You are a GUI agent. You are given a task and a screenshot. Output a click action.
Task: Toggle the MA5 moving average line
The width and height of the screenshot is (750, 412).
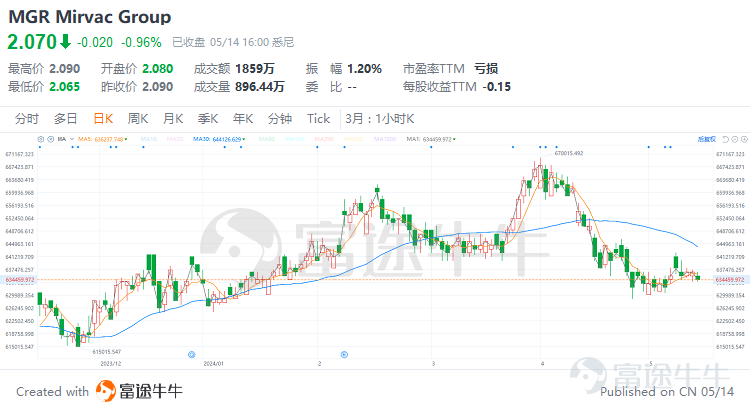coord(101,139)
